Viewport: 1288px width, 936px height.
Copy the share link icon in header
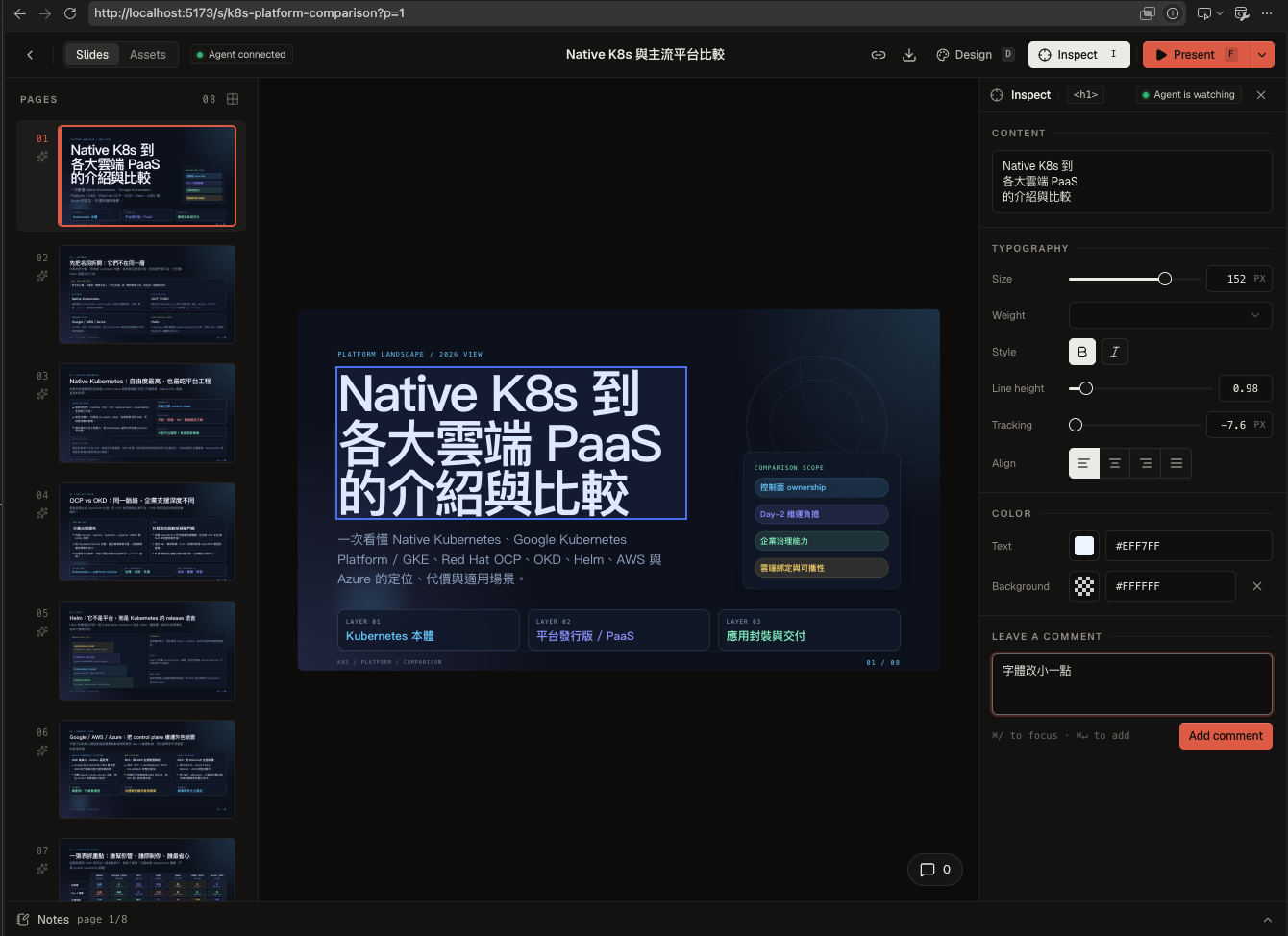coord(878,55)
